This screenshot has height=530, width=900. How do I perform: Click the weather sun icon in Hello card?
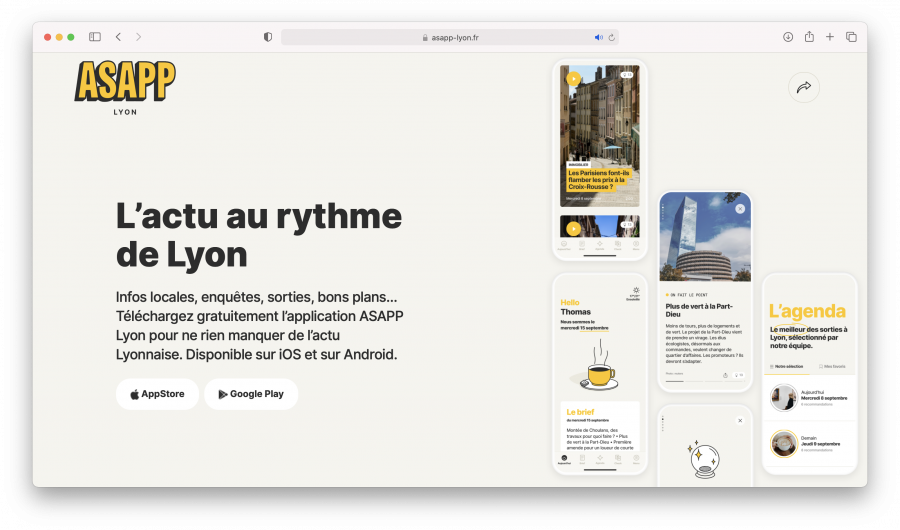coord(636,291)
